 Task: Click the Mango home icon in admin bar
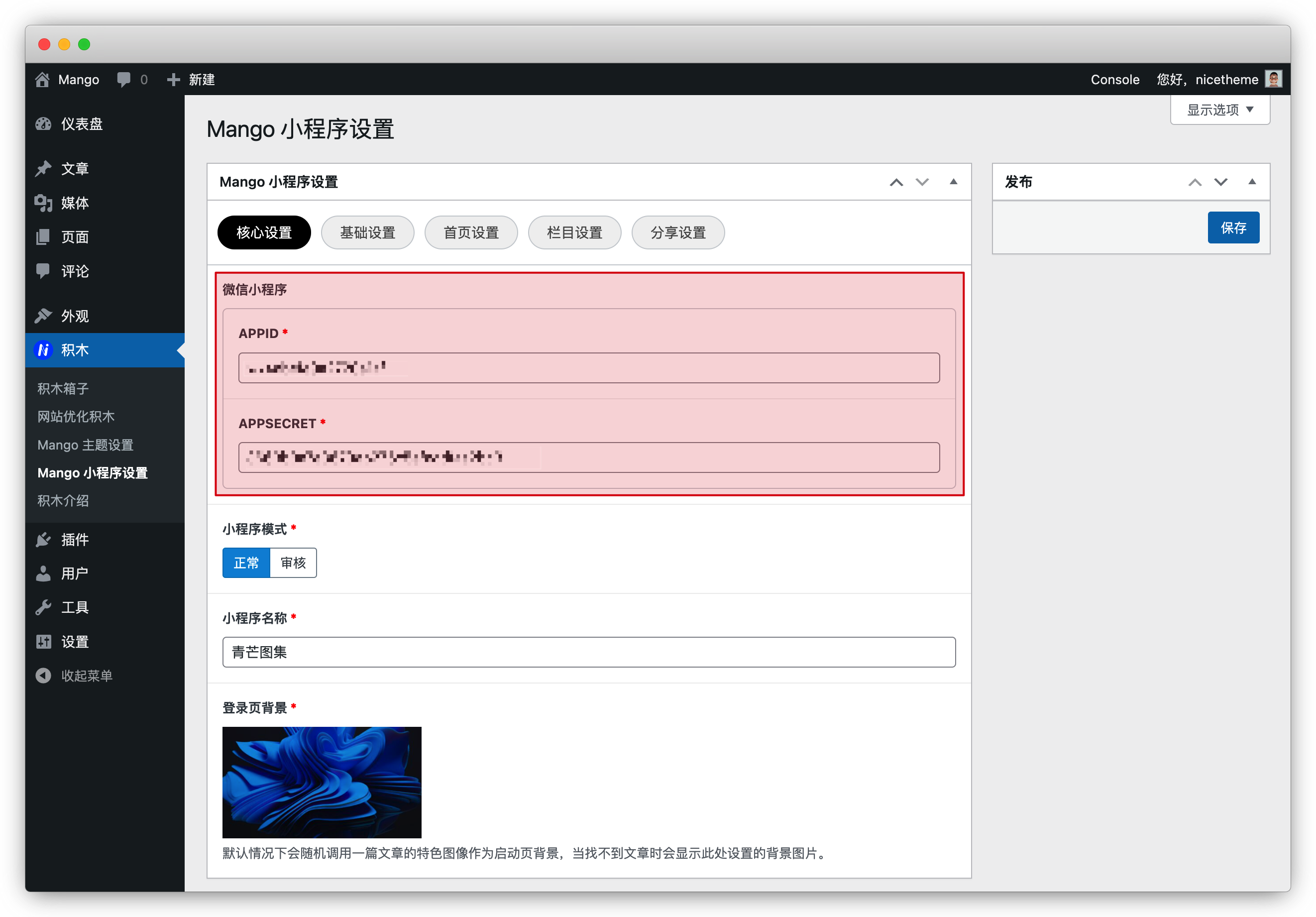(42, 80)
